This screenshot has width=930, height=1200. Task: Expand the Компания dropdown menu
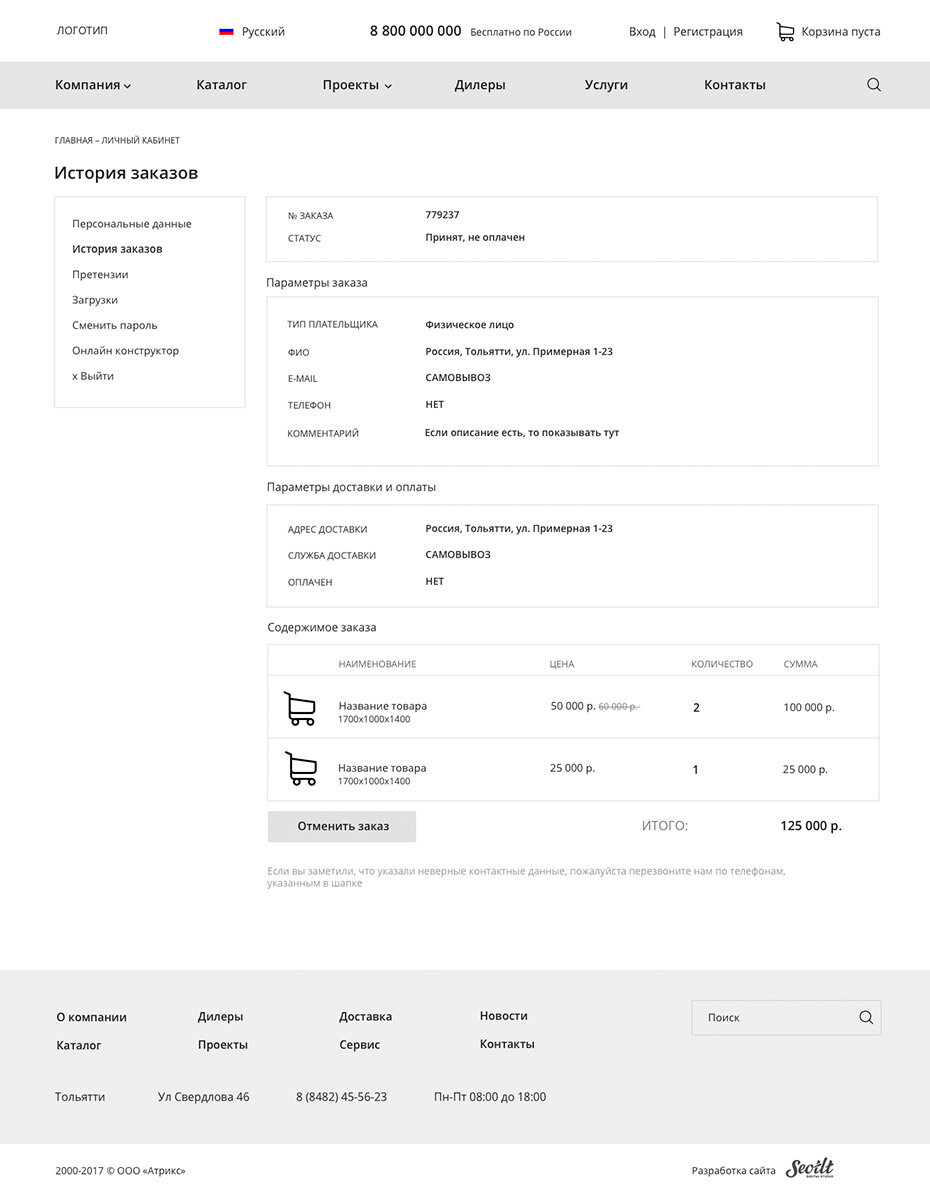(x=93, y=85)
